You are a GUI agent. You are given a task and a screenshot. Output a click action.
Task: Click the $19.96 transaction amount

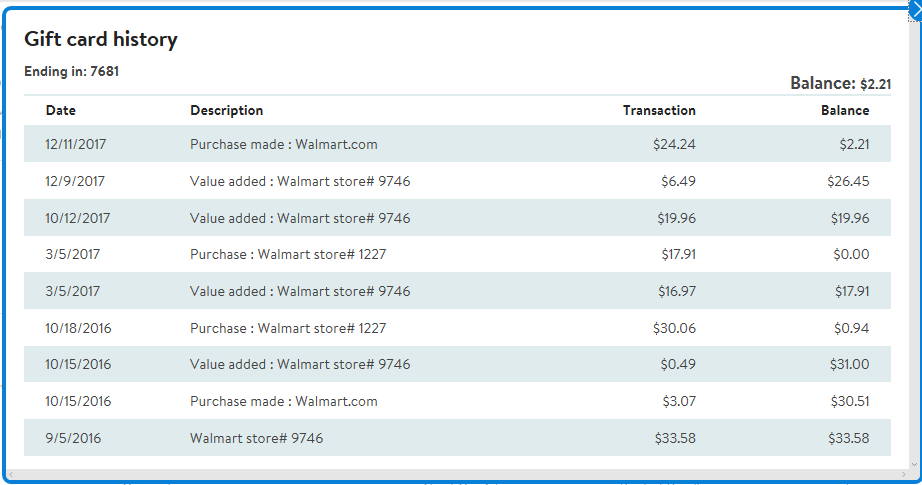tap(677, 218)
